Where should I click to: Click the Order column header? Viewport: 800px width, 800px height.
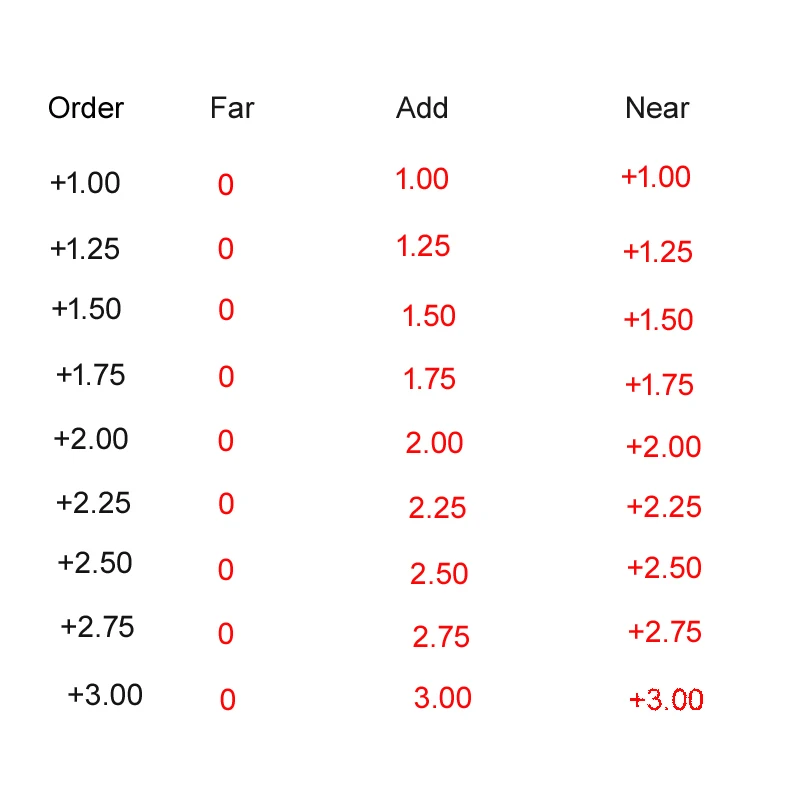(x=86, y=108)
